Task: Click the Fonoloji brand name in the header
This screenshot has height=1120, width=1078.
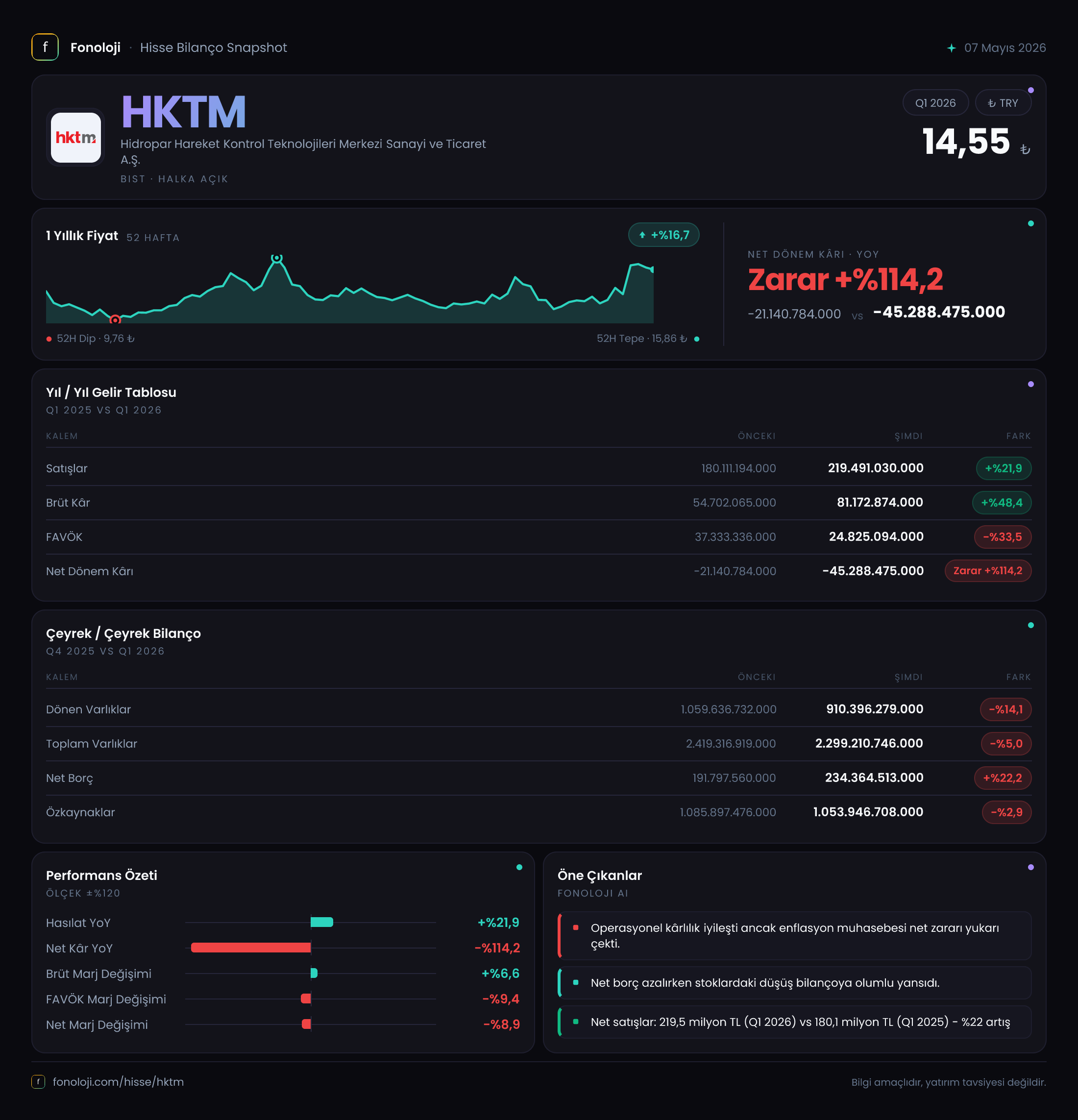Action: (96, 48)
